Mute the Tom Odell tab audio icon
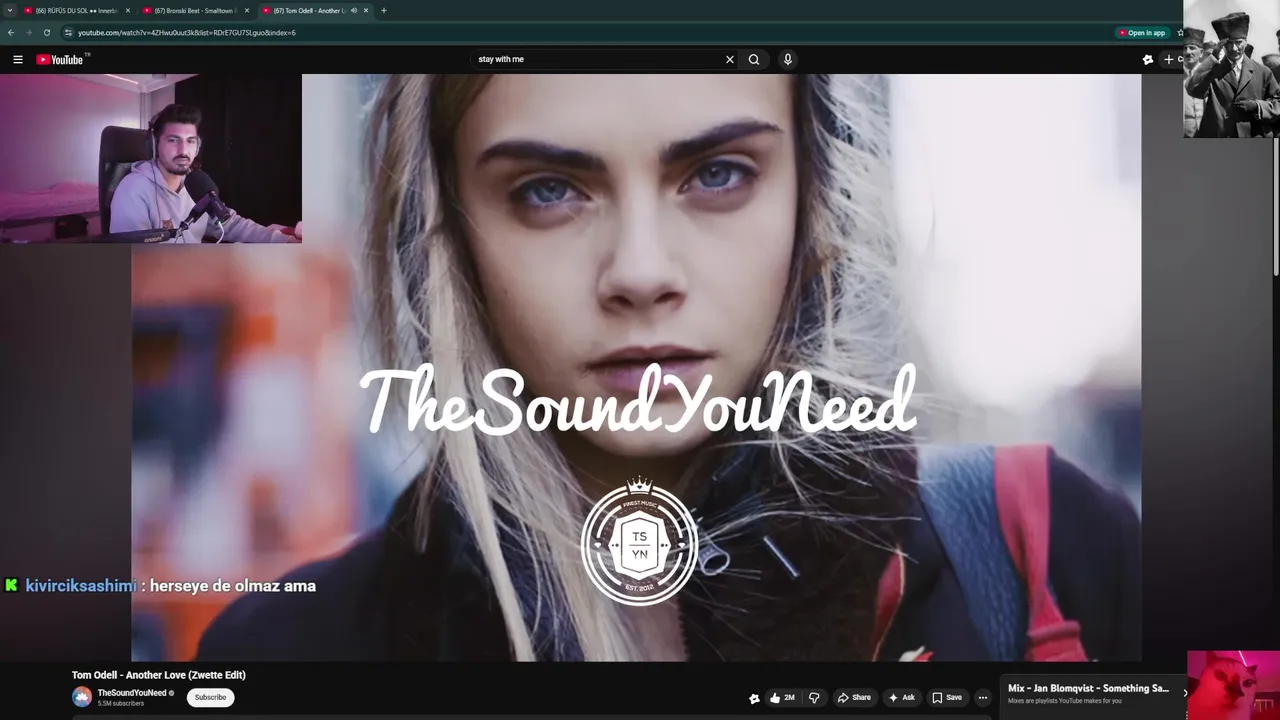This screenshot has height=720, width=1280. 354,10
